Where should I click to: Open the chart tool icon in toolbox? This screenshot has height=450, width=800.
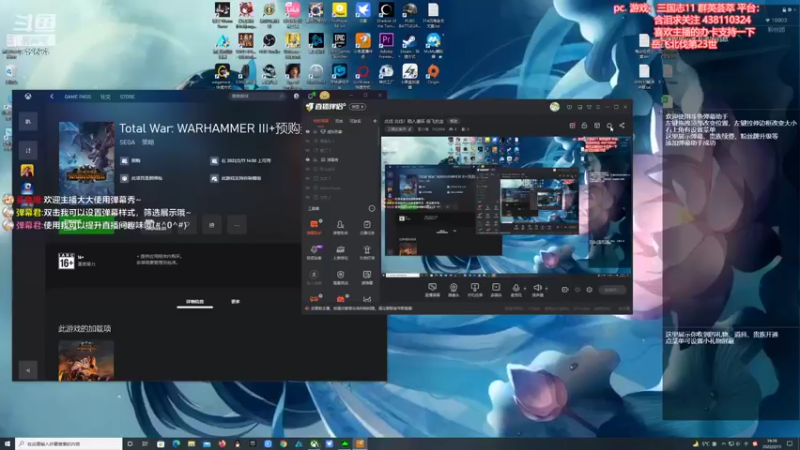click(x=367, y=299)
